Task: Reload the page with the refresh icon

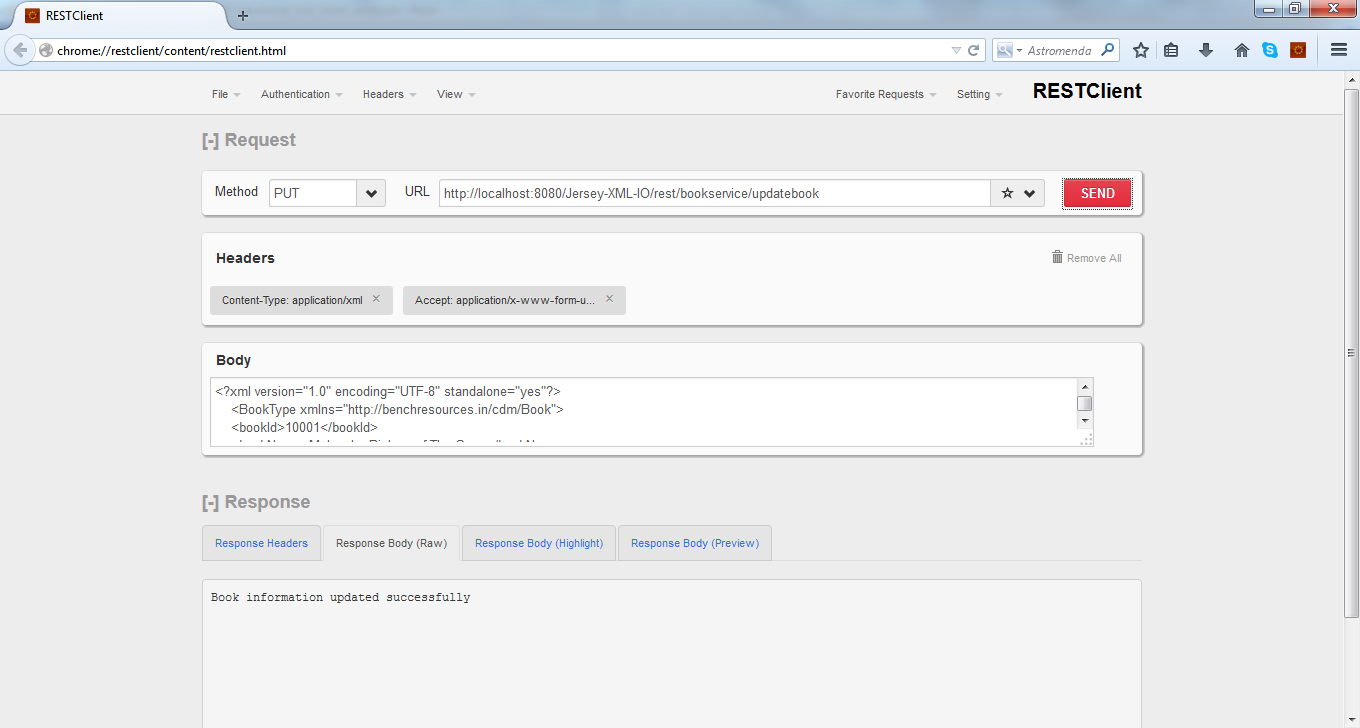Action: pyautogui.click(x=973, y=50)
